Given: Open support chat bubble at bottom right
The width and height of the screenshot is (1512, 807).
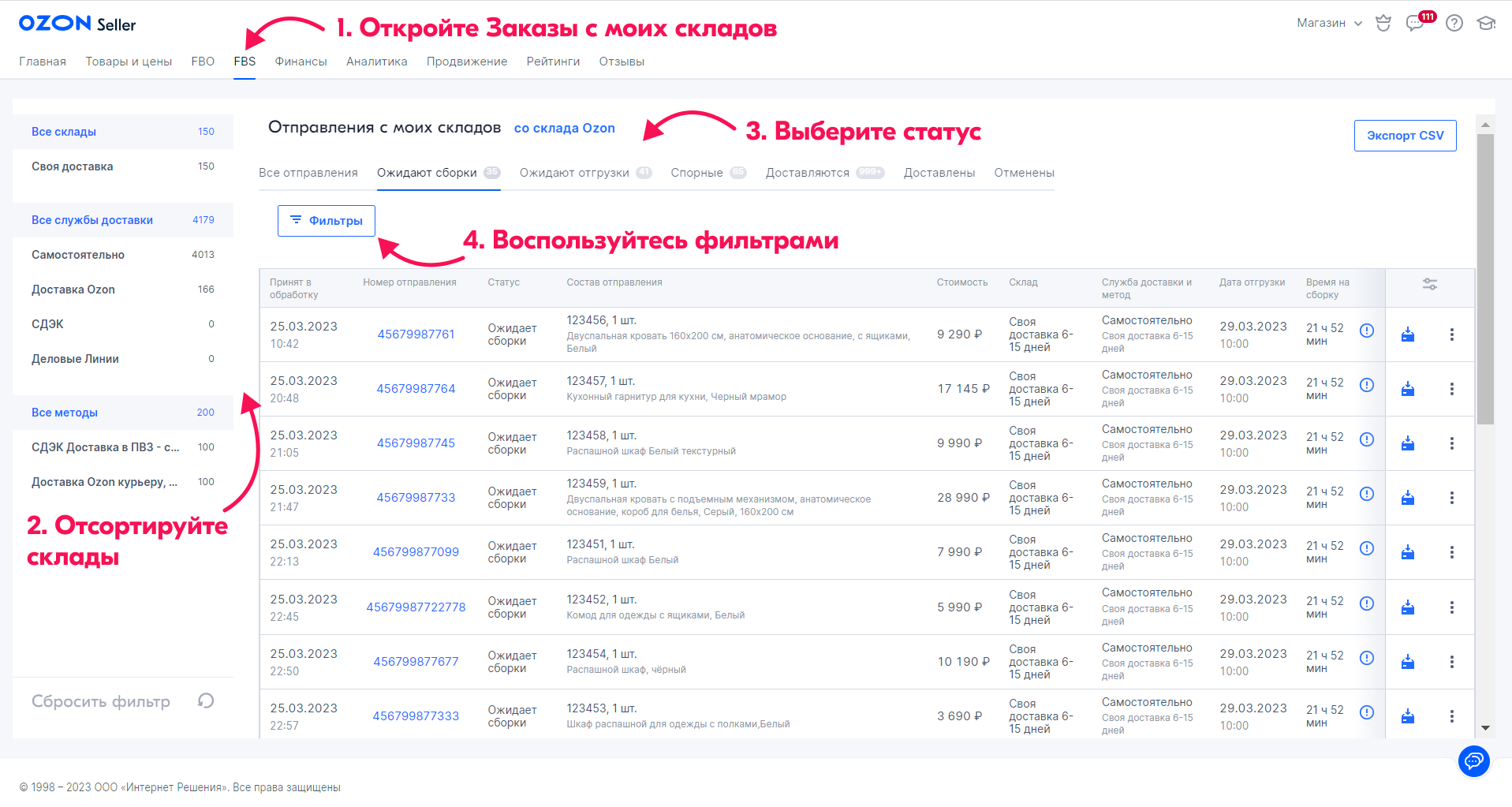Looking at the screenshot, I should coord(1473,761).
